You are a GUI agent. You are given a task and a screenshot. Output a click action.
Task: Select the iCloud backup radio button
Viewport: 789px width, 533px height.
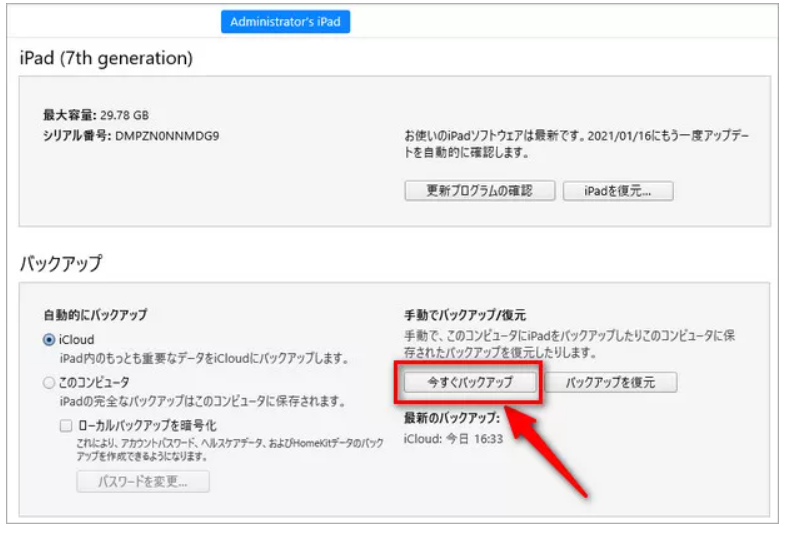pos(49,340)
